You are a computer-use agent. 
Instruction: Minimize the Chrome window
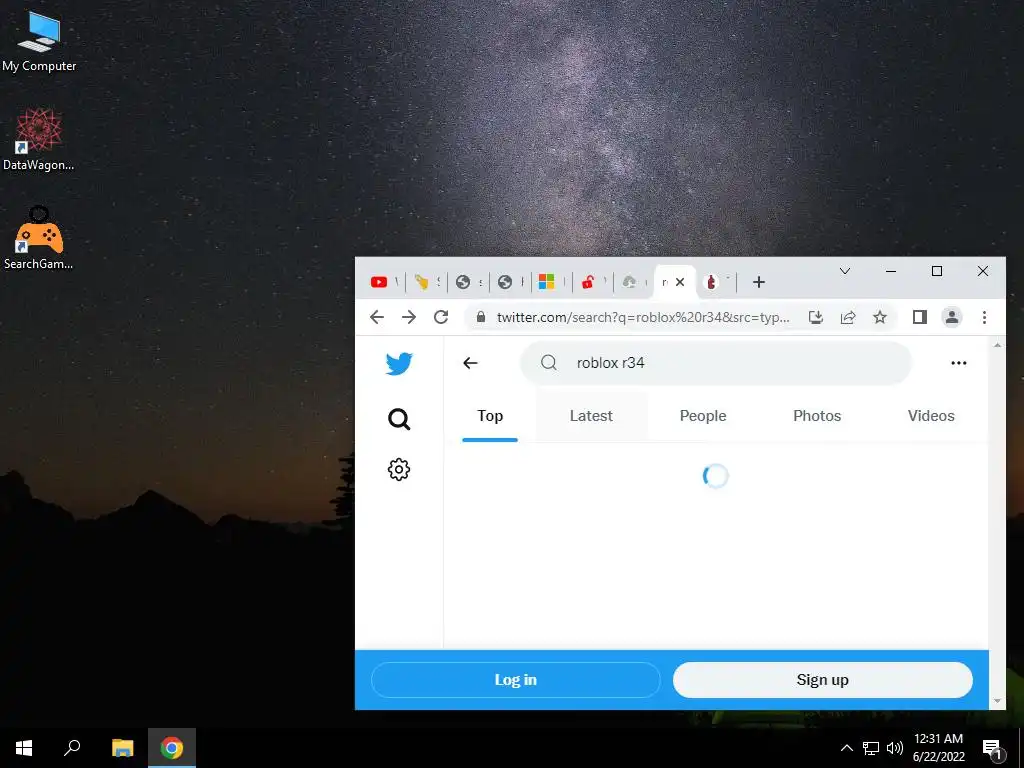click(891, 271)
